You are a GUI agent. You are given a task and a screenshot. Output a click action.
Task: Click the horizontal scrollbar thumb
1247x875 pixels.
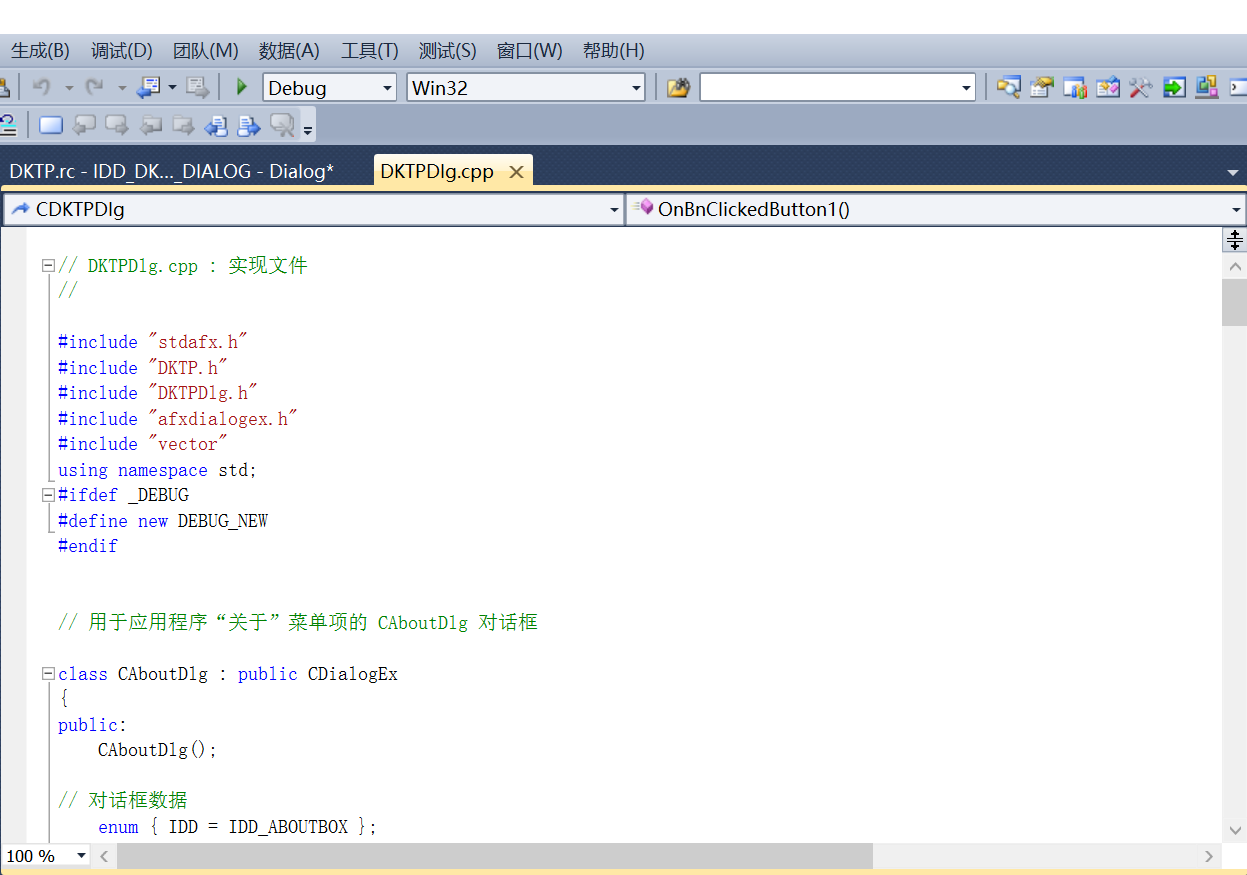(x=495, y=856)
